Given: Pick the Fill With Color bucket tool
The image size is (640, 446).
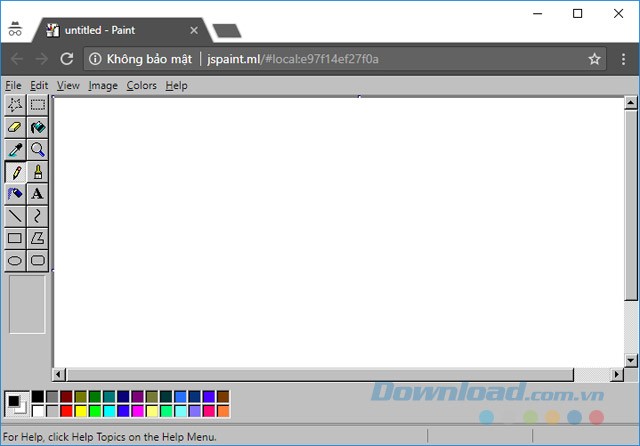Looking at the screenshot, I should 38,127.
